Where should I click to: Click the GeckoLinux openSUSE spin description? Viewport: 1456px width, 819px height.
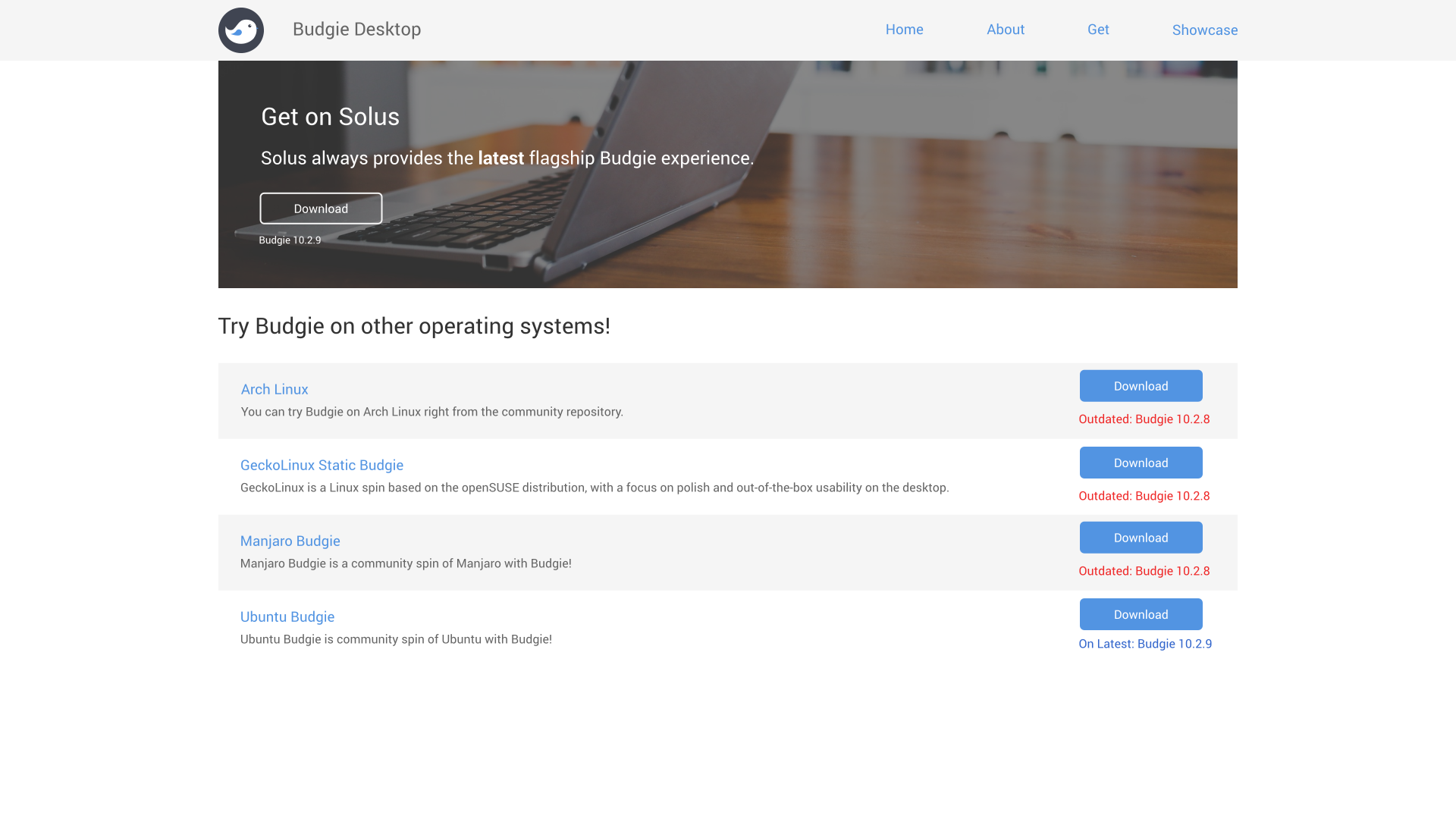coord(595,488)
